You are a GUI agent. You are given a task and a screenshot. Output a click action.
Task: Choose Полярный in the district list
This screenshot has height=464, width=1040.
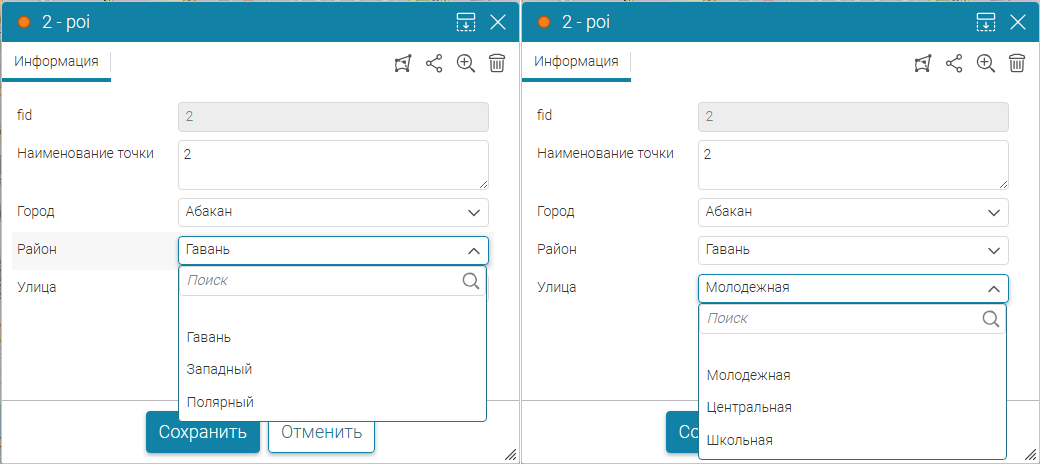tap(220, 402)
